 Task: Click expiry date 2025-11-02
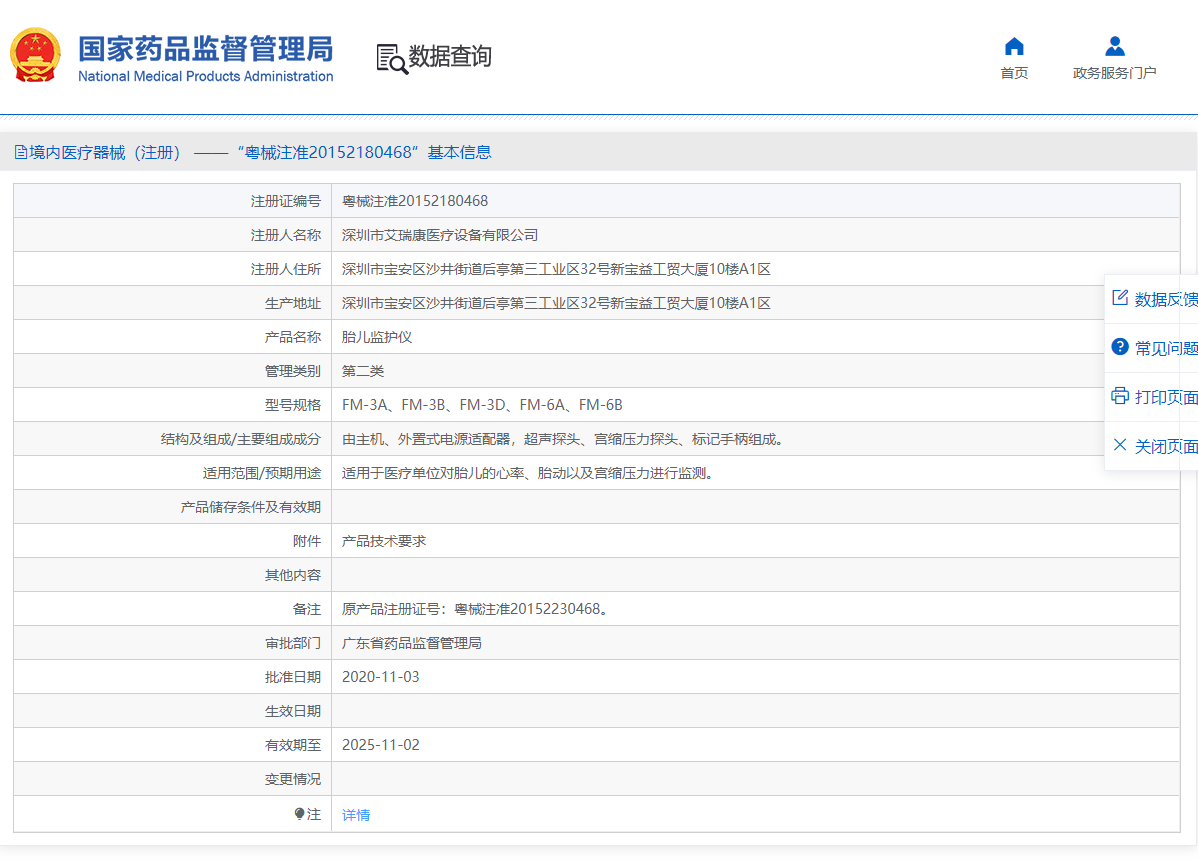click(380, 745)
